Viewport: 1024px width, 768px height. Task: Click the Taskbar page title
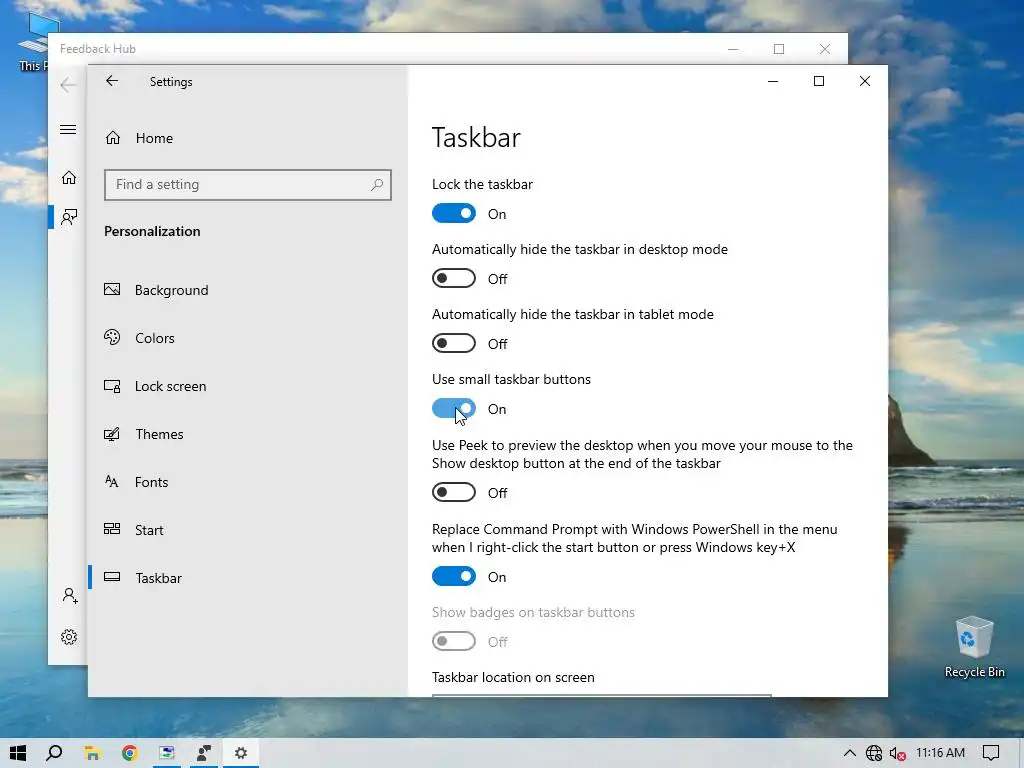click(x=476, y=137)
